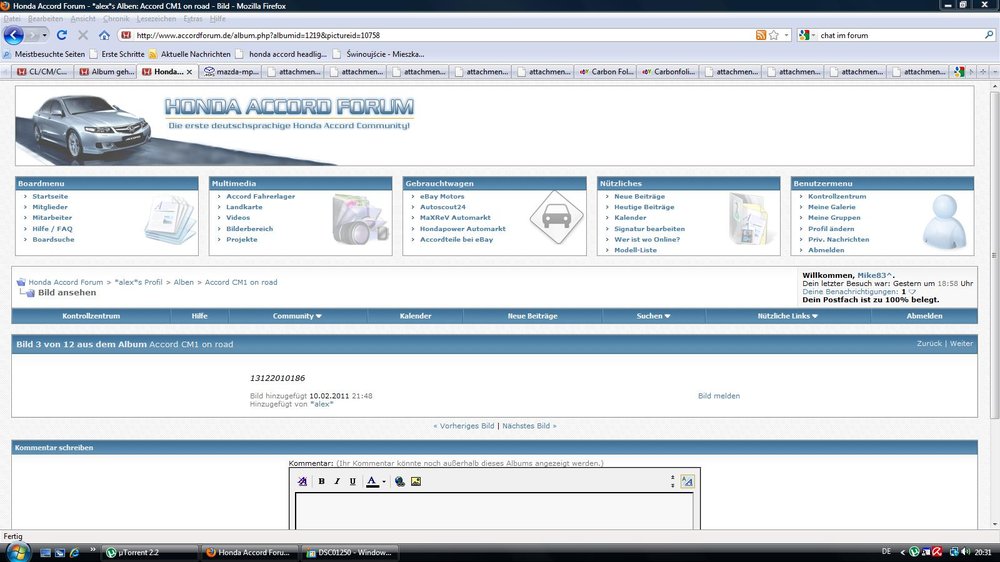Expand the Nützliche Links dropdown

[788, 316]
